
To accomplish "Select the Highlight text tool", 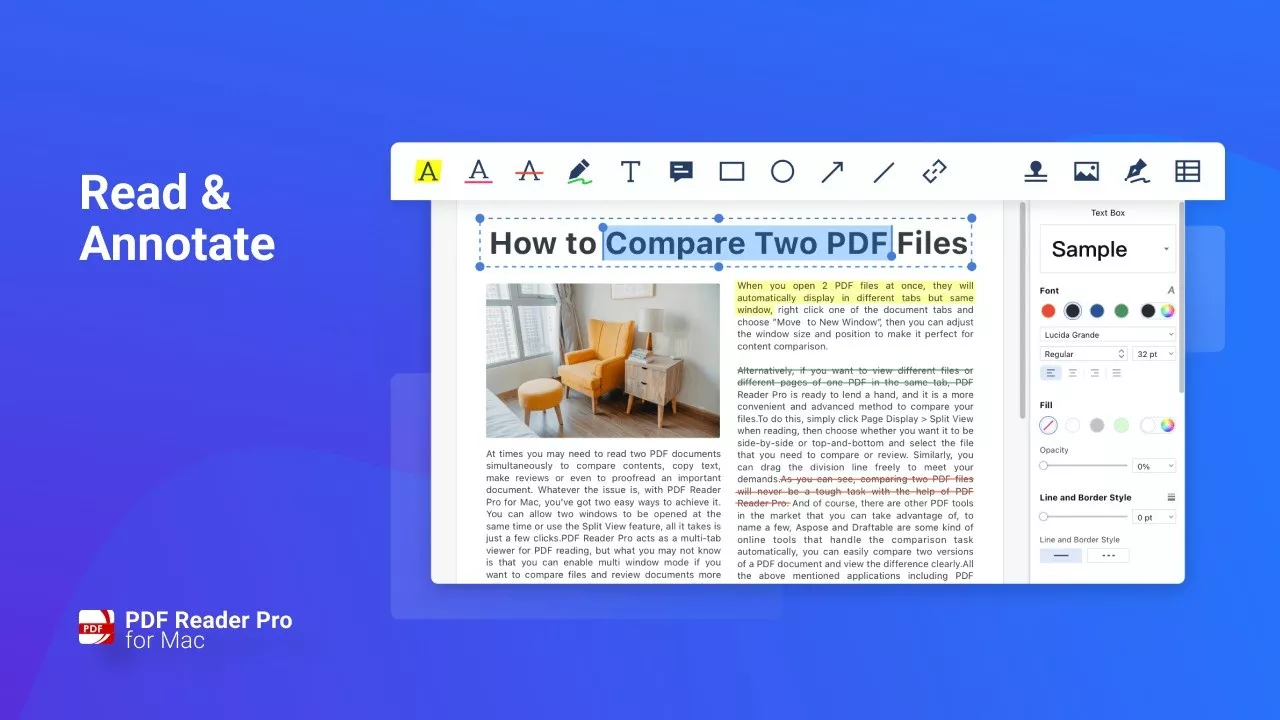I will 428,171.
